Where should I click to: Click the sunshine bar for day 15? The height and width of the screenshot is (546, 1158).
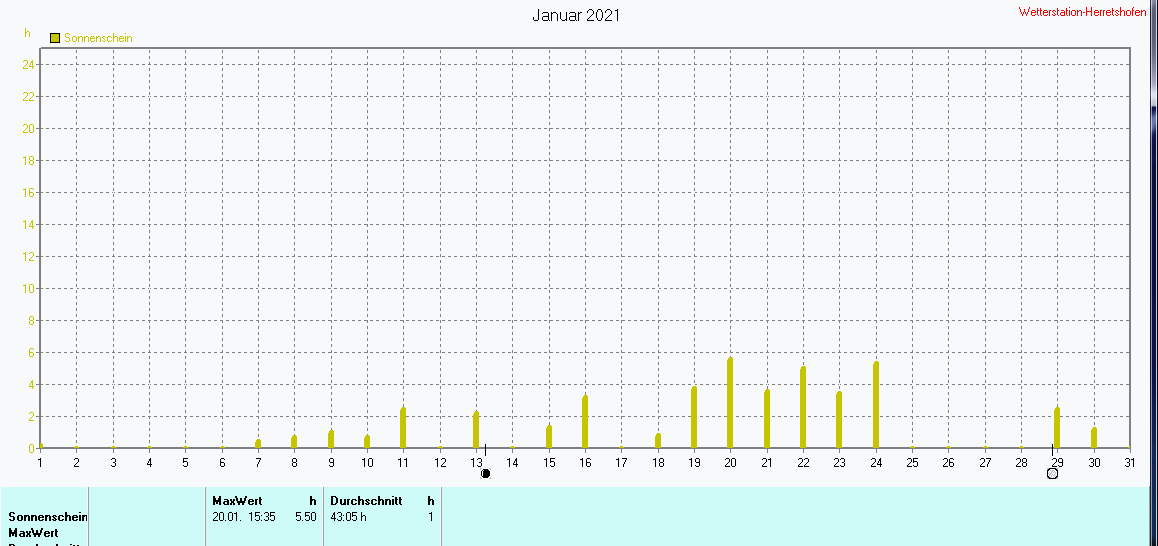pyautogui.click(x=549, y=437)
